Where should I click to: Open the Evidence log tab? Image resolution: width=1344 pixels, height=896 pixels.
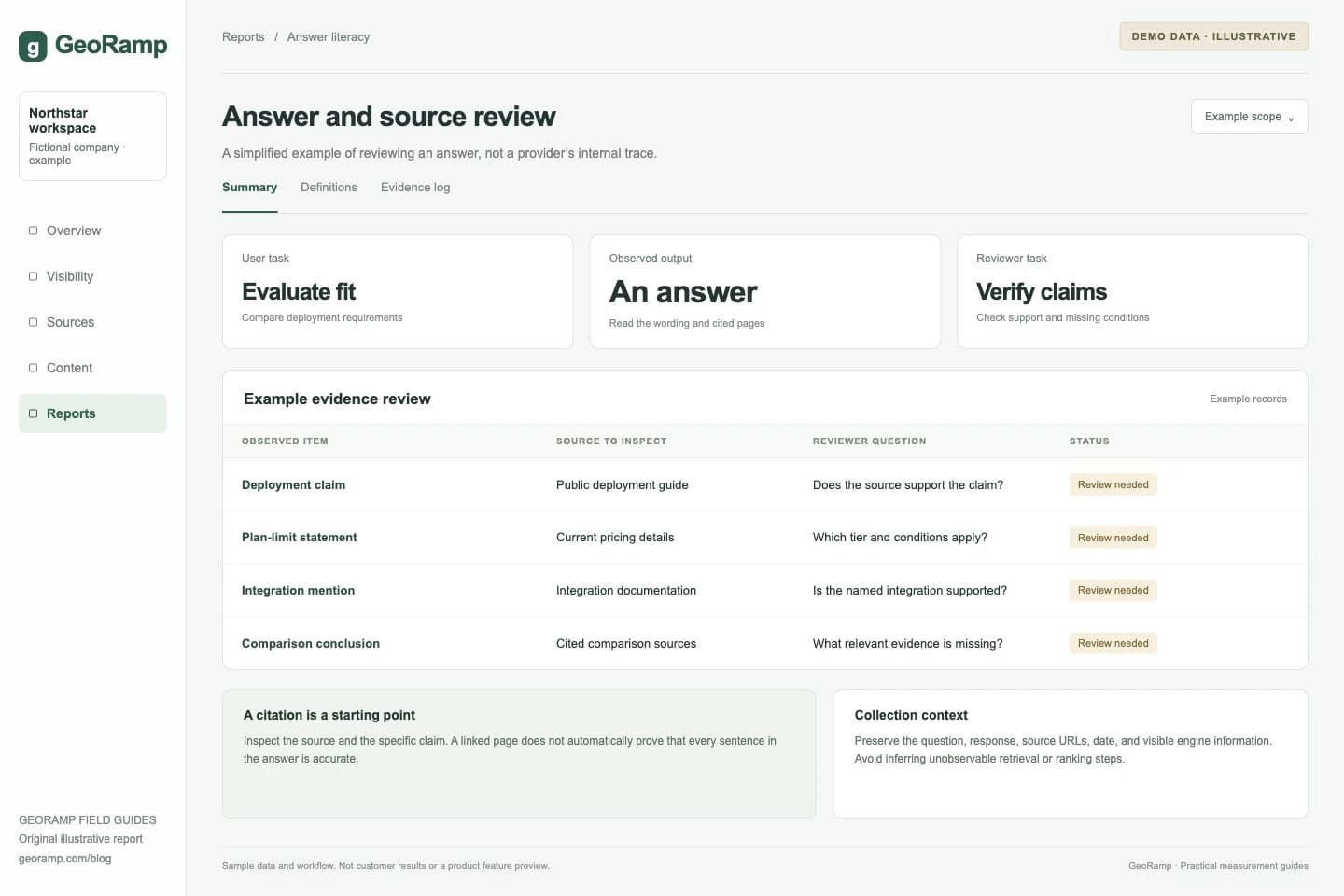tap(415, 188)
